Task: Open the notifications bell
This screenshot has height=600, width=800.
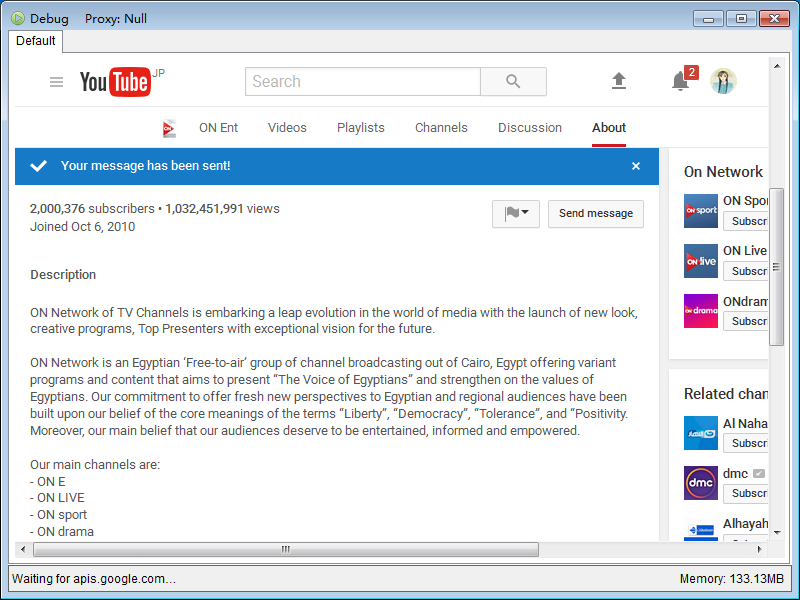Action: (x=680, y=81)
